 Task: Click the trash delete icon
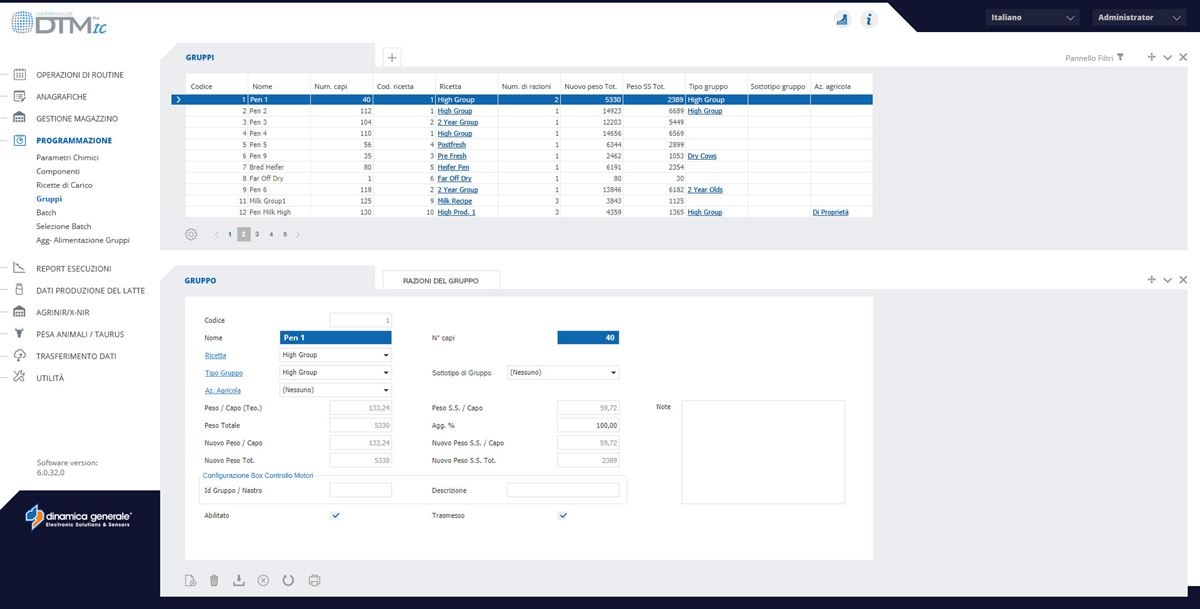point(214,580)
